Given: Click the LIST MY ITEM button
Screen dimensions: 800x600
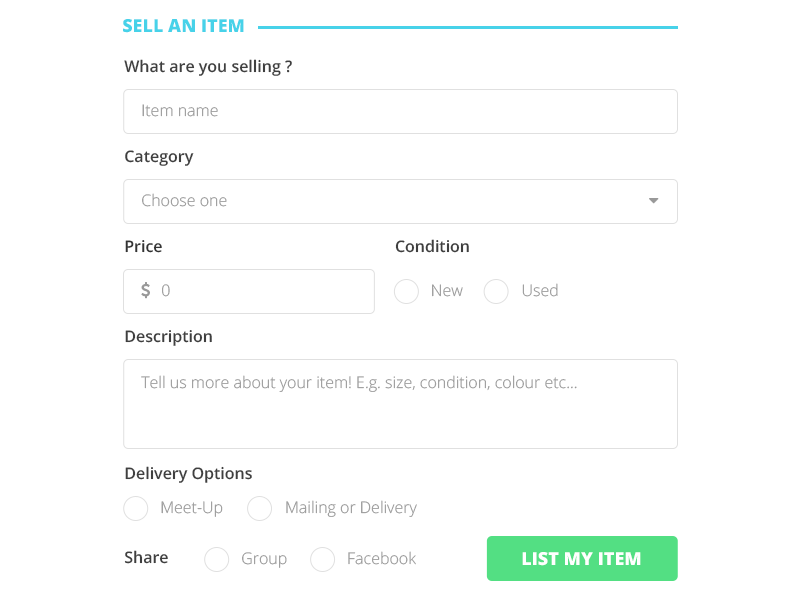Looking at the screenshot, I should [x=582, y=558].
